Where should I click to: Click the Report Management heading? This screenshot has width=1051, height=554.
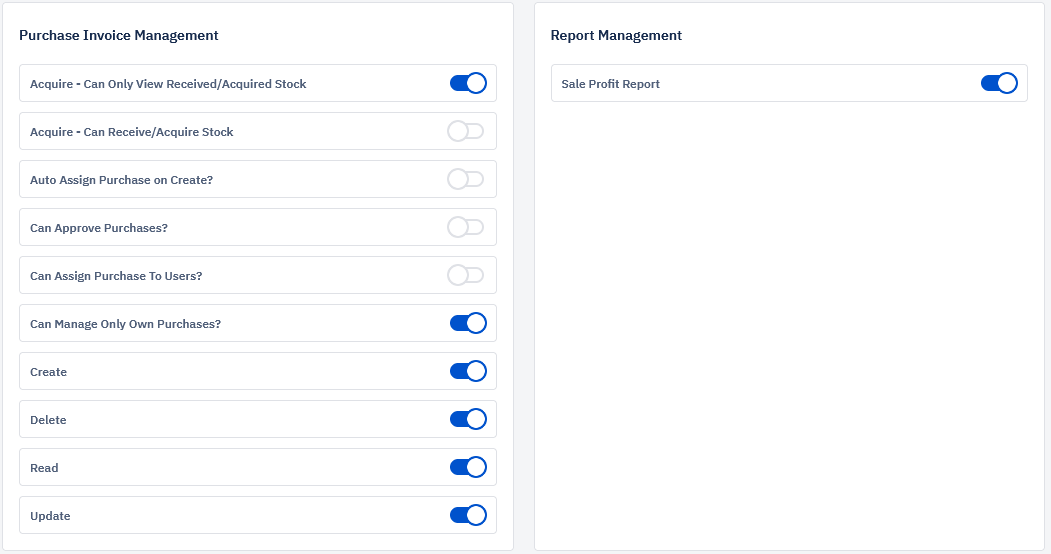click(x=616, y=35)
